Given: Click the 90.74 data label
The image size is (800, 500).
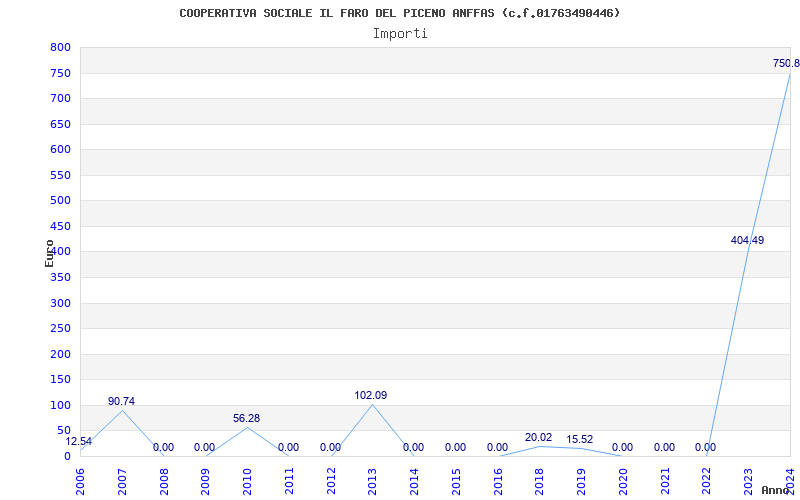Looking at the screenshot, I should click(121, 402).
